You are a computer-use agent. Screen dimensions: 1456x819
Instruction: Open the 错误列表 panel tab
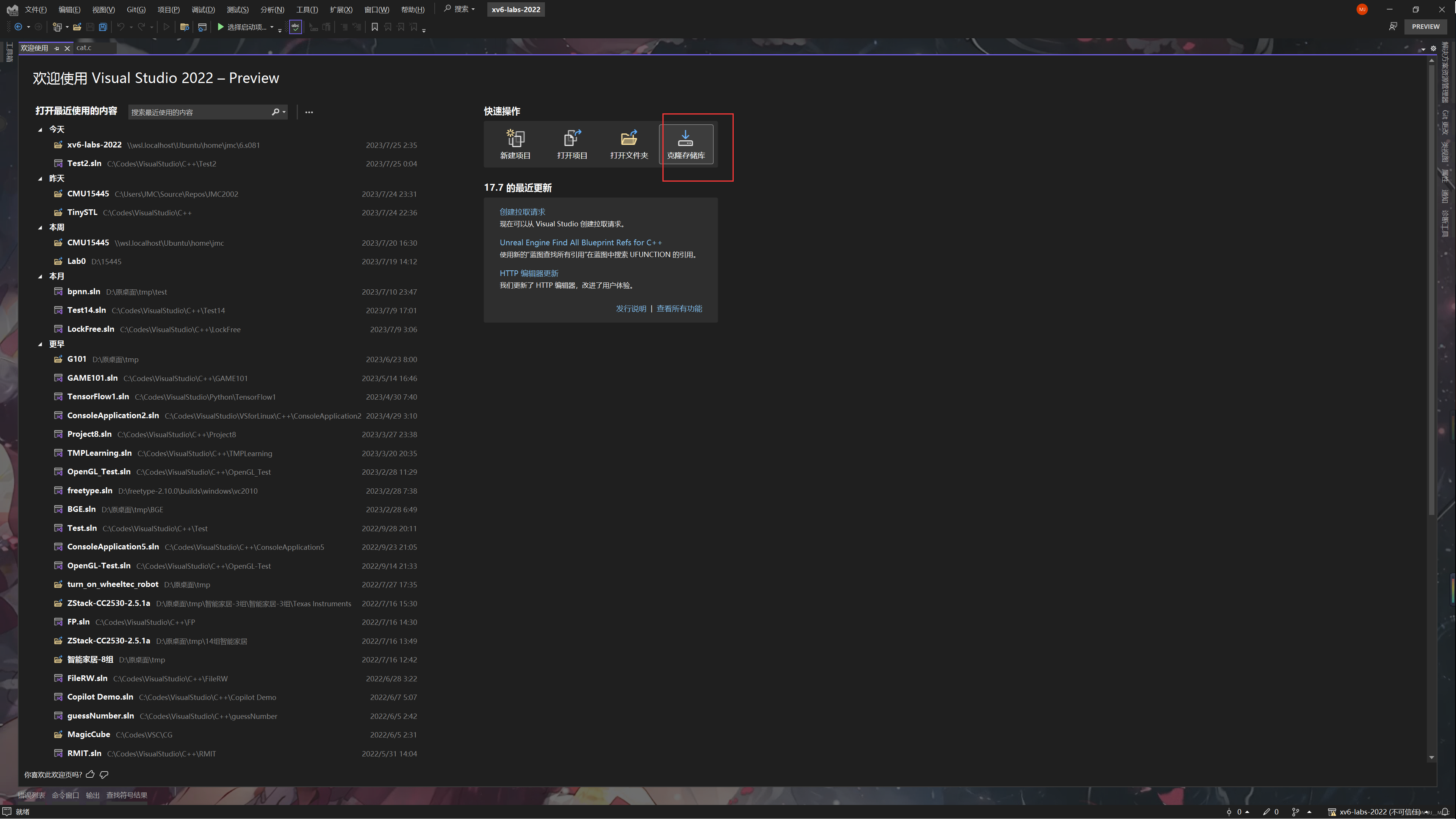click(x=32, y=795)
